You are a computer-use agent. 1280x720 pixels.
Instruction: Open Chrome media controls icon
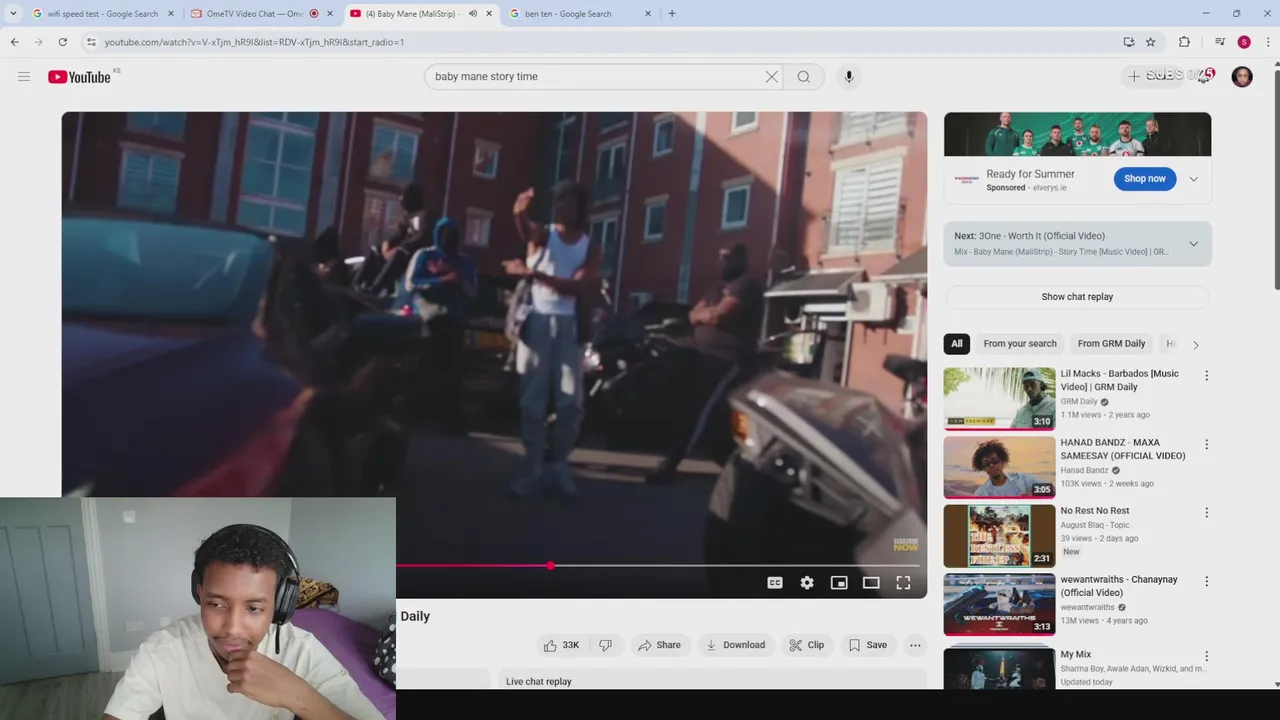[x=1220, y=42]
